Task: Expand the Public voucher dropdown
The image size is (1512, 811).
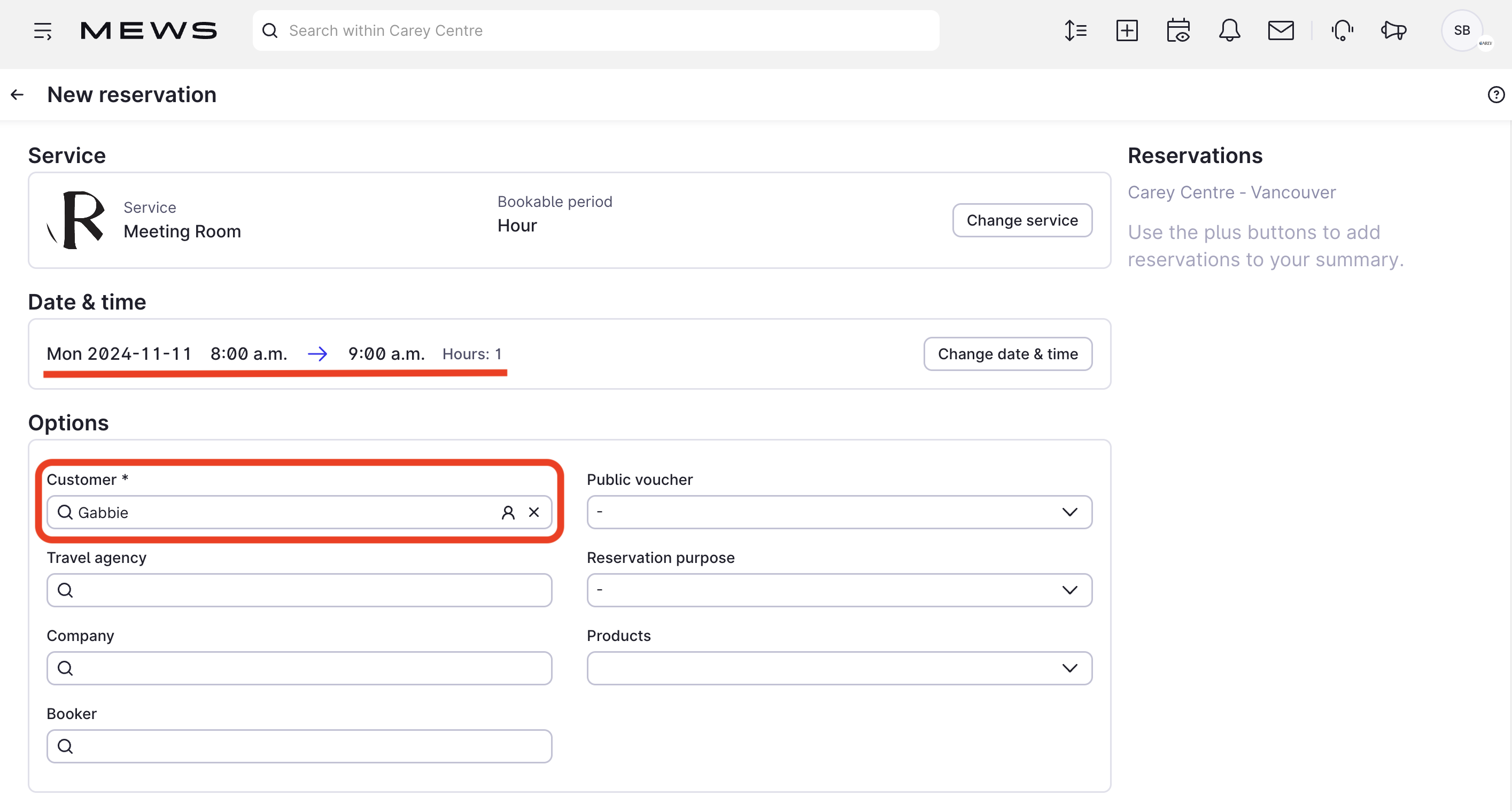Action: click(839, 512)
